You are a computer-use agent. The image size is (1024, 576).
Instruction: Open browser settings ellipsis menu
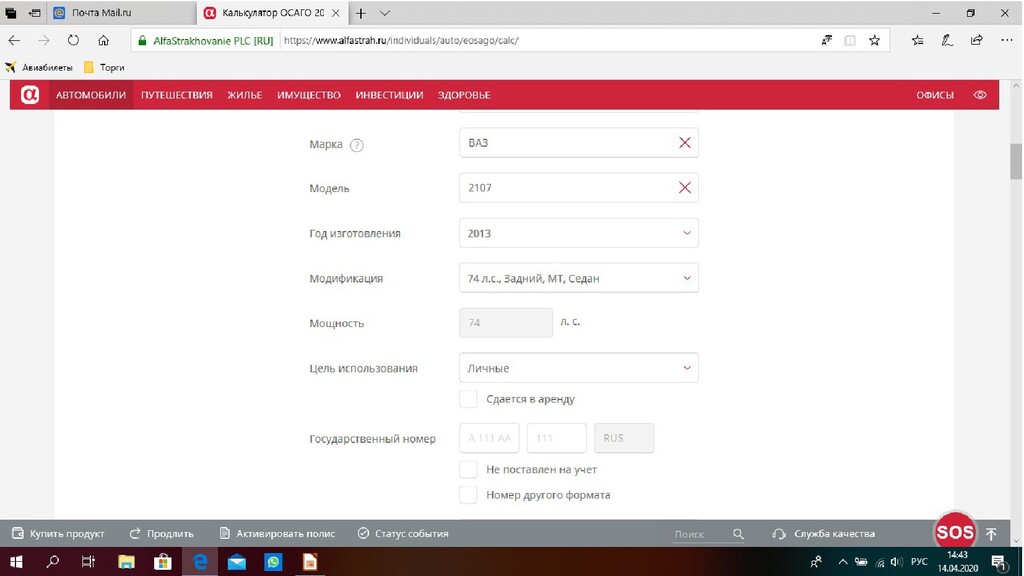tap(1006, 40)
